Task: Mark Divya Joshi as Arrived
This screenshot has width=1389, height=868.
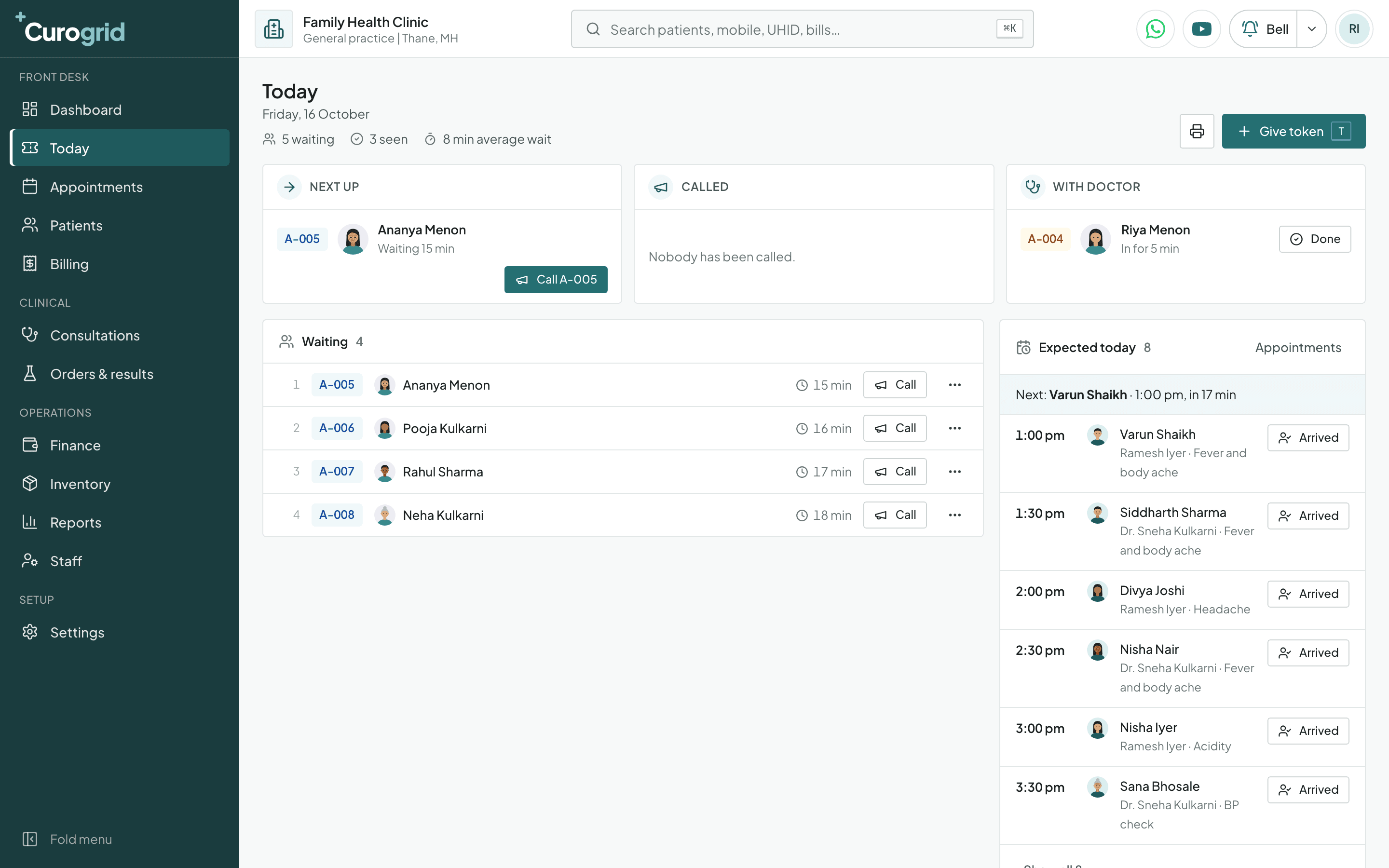Action: point(1308,594)
